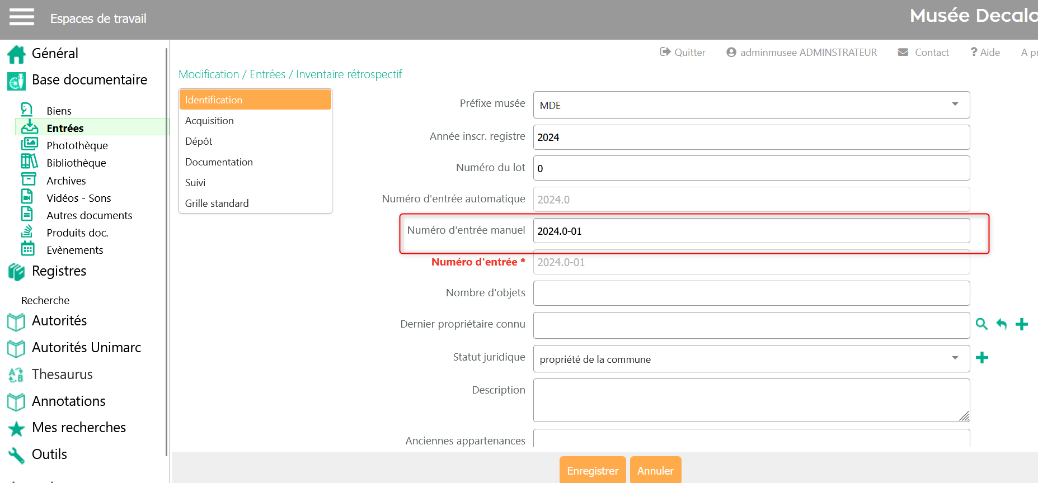Click the Vidéos - Sons icon
Viewport: 1038px width, 483px height.
[x=29, y=197]
